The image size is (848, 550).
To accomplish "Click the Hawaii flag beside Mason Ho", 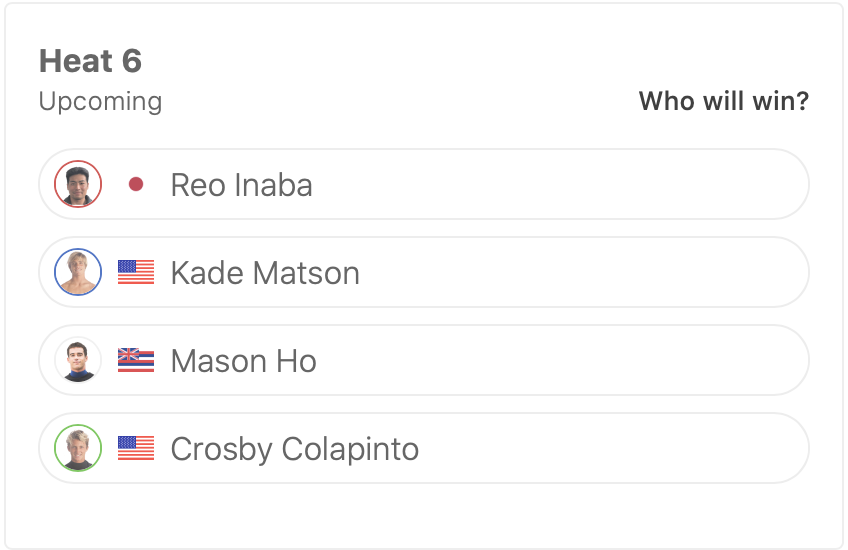I will coord(136,360).
